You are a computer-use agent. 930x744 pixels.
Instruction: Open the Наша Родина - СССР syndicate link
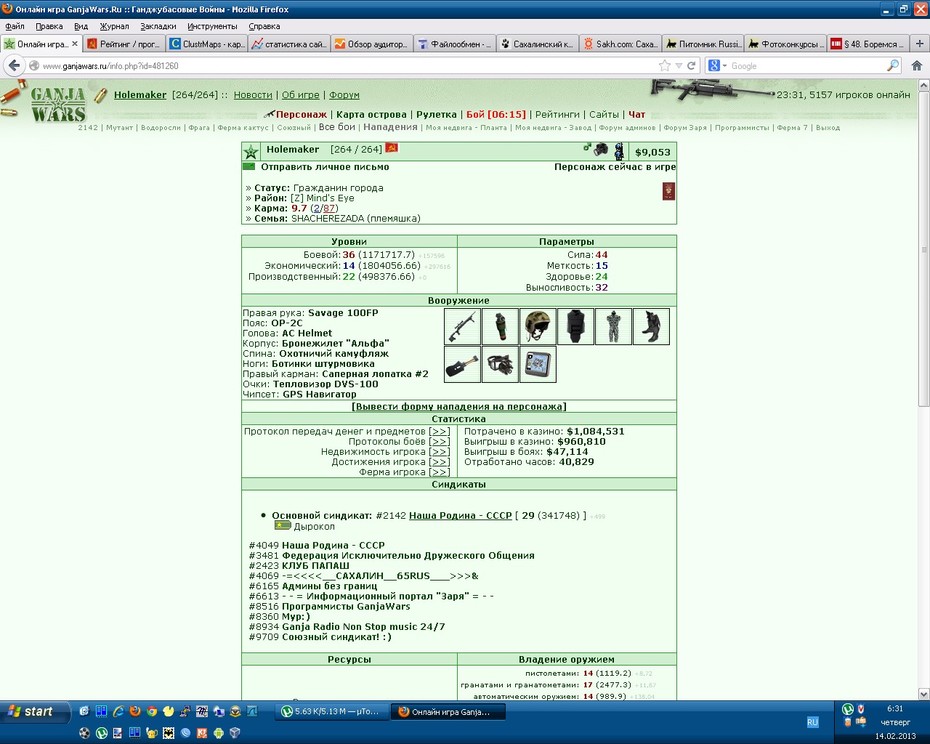coord(460,516)
